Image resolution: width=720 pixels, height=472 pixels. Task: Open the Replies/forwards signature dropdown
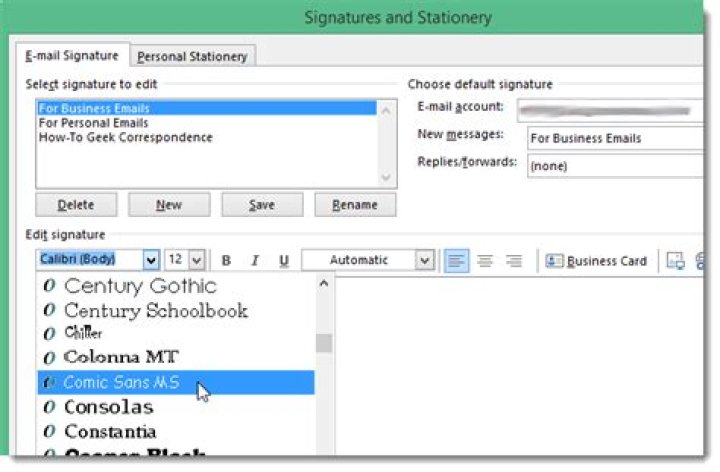(615, 166)
